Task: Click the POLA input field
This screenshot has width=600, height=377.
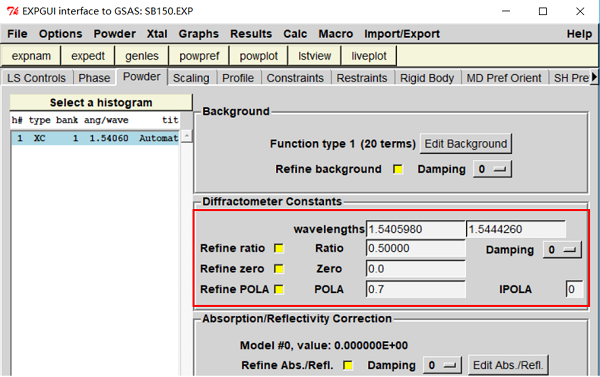Action: [x=416, y=289]
